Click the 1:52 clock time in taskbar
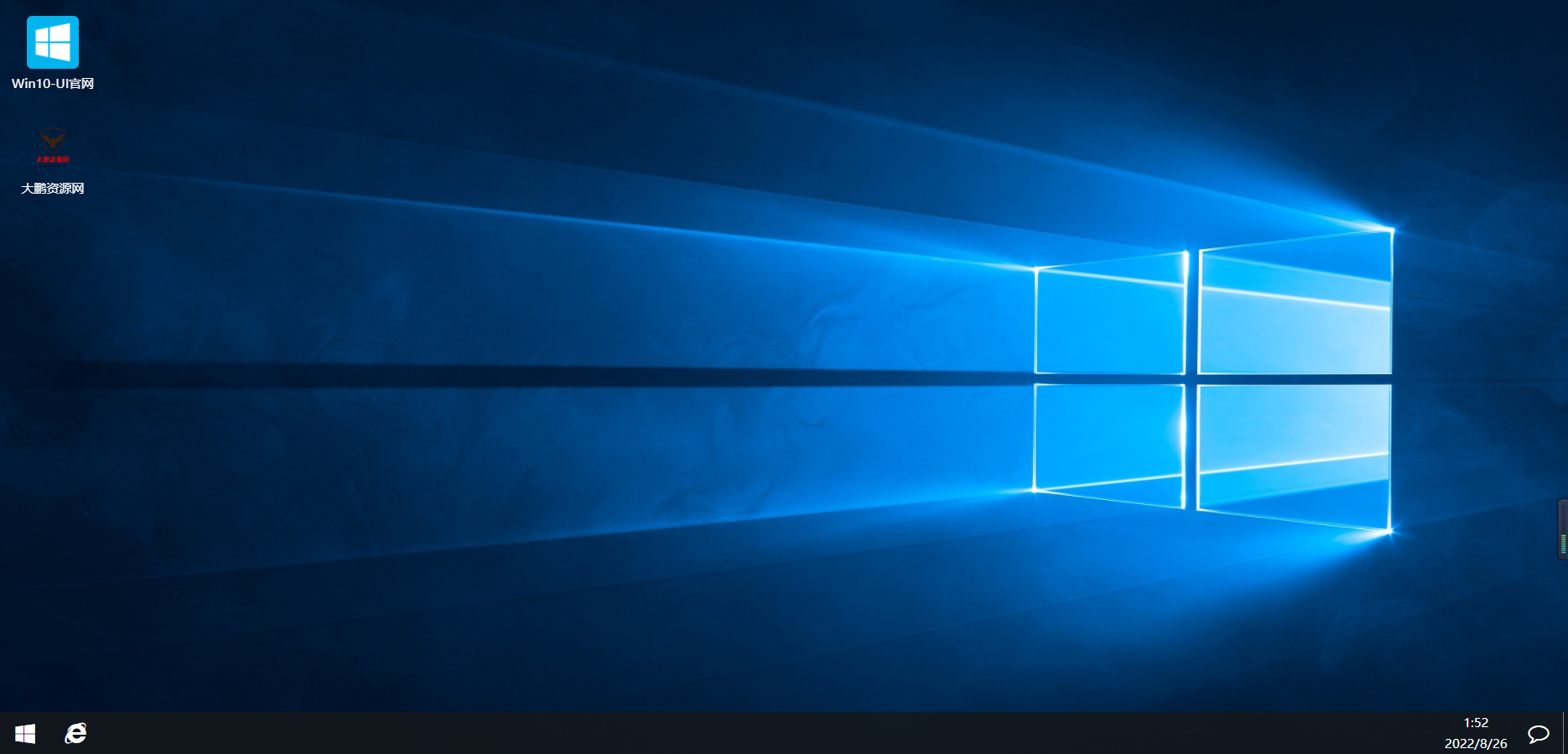The image size is (1568, 754). 1476,723
